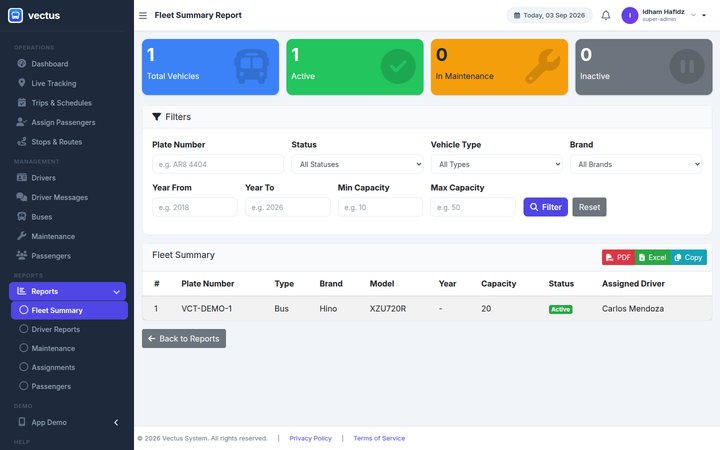
Task: Click the magnifier icon on Filter button
Action: 534,207
